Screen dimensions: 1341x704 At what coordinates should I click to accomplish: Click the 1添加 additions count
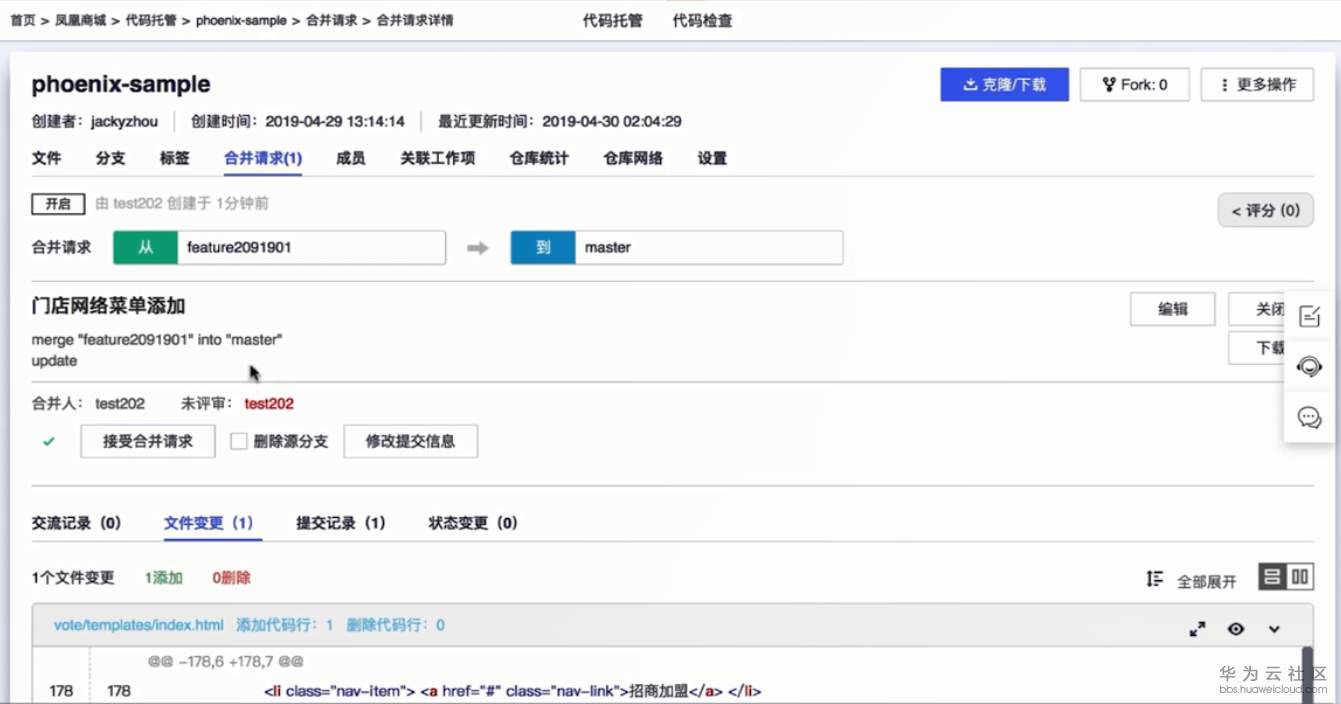(164, 578)
